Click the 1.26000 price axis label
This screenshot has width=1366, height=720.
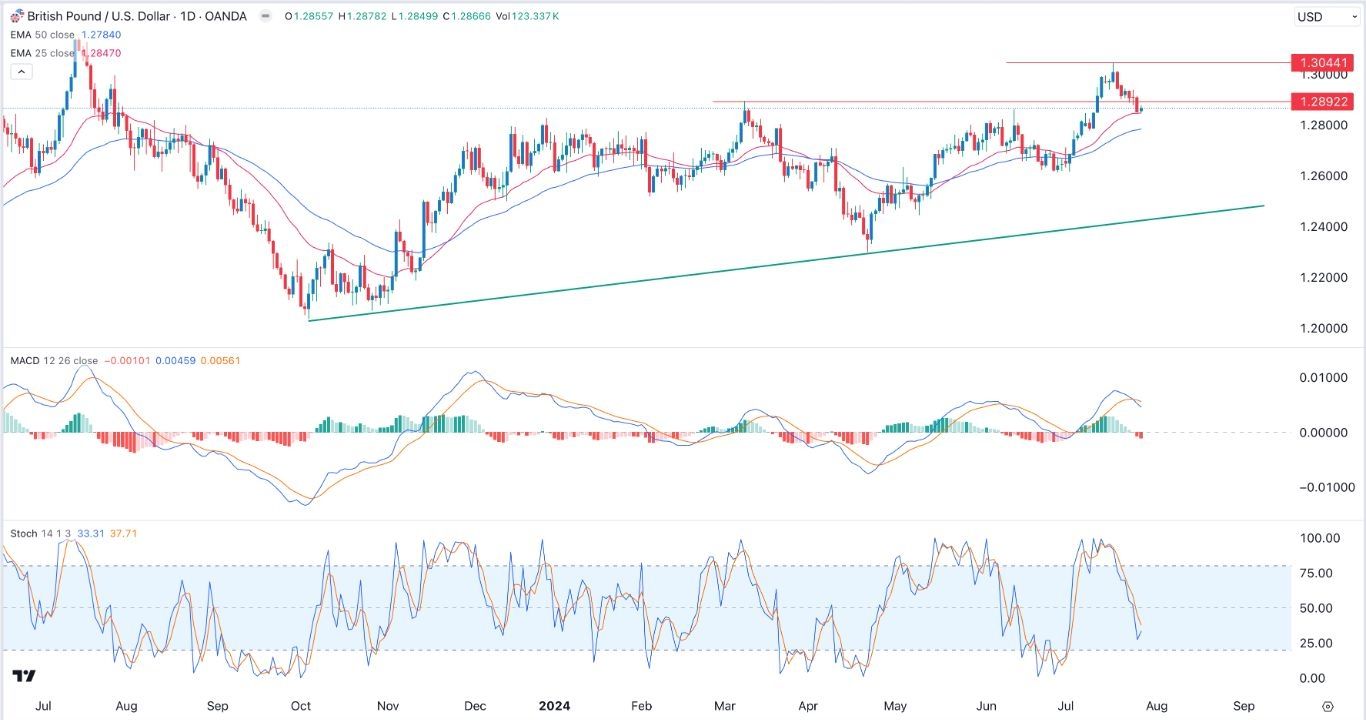1323,176
